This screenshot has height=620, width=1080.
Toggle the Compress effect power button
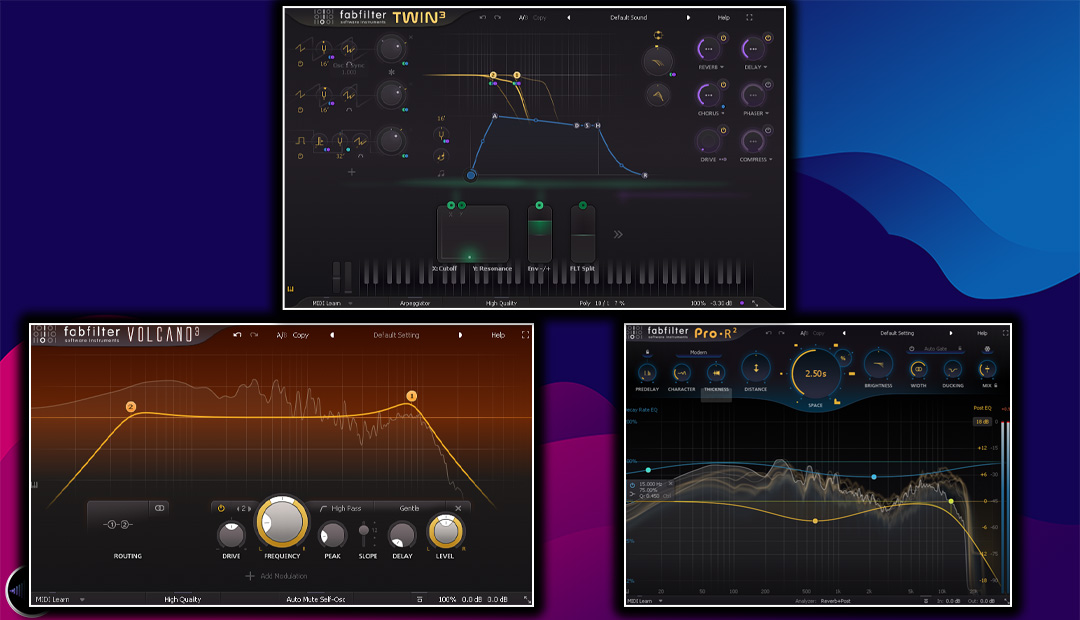tap(768, 130)
